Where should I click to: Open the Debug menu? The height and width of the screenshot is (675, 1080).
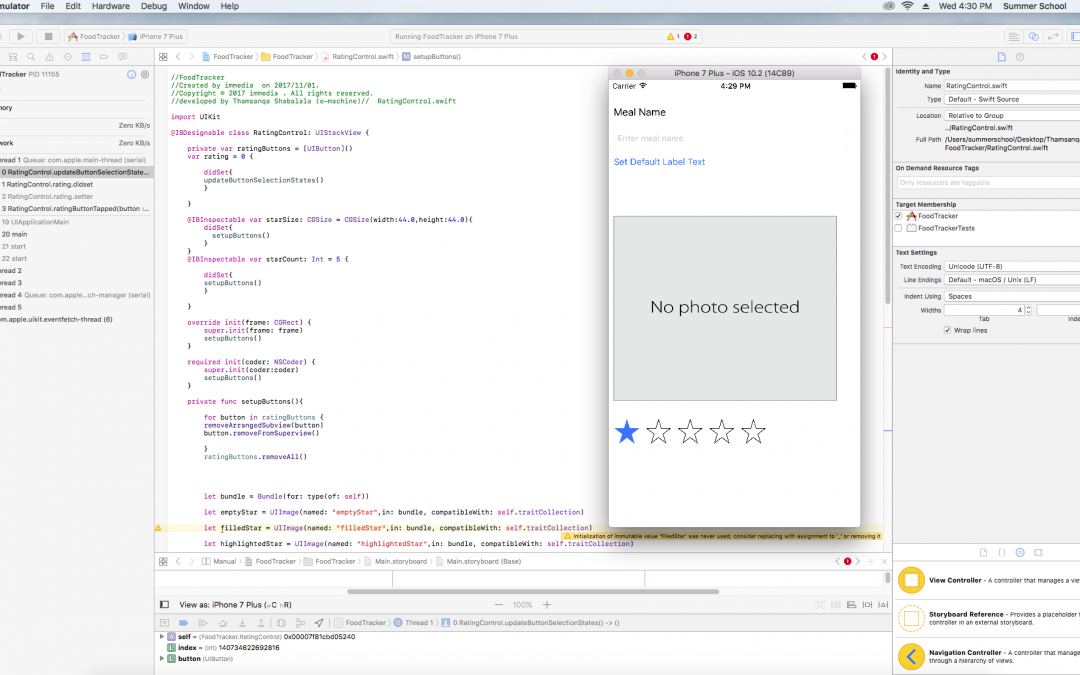click(x=154, y=6)
